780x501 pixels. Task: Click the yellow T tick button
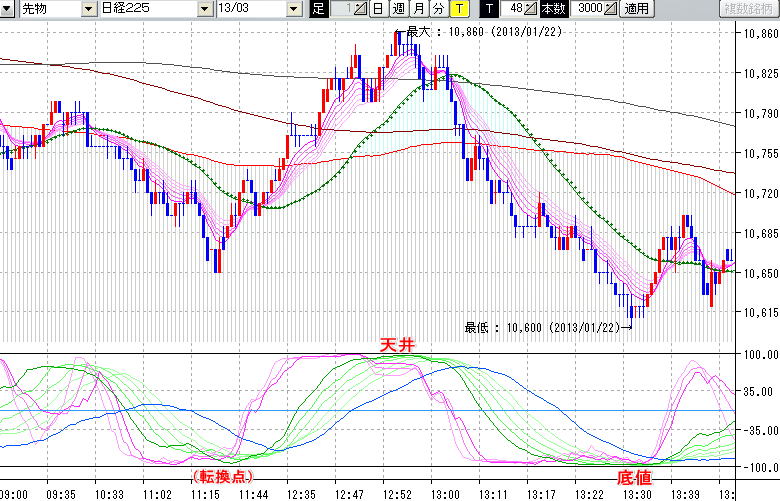click(x=458, y=9)
